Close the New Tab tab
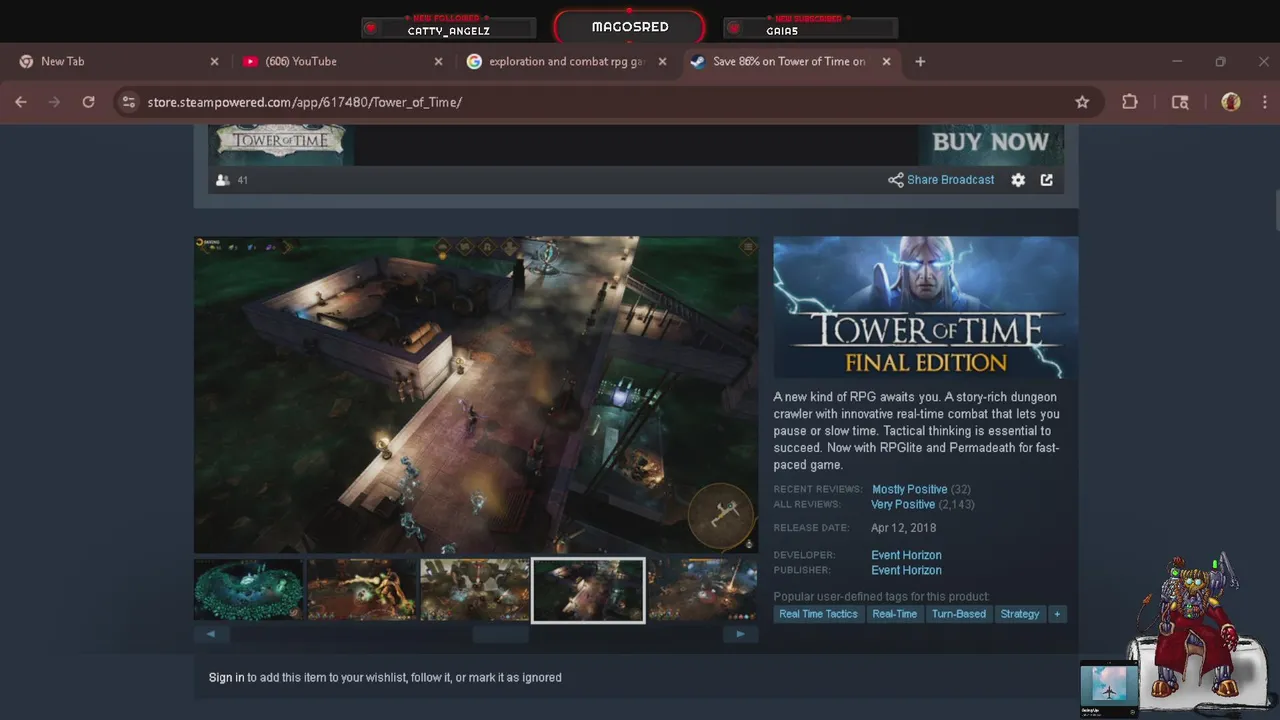 (214, 61)
